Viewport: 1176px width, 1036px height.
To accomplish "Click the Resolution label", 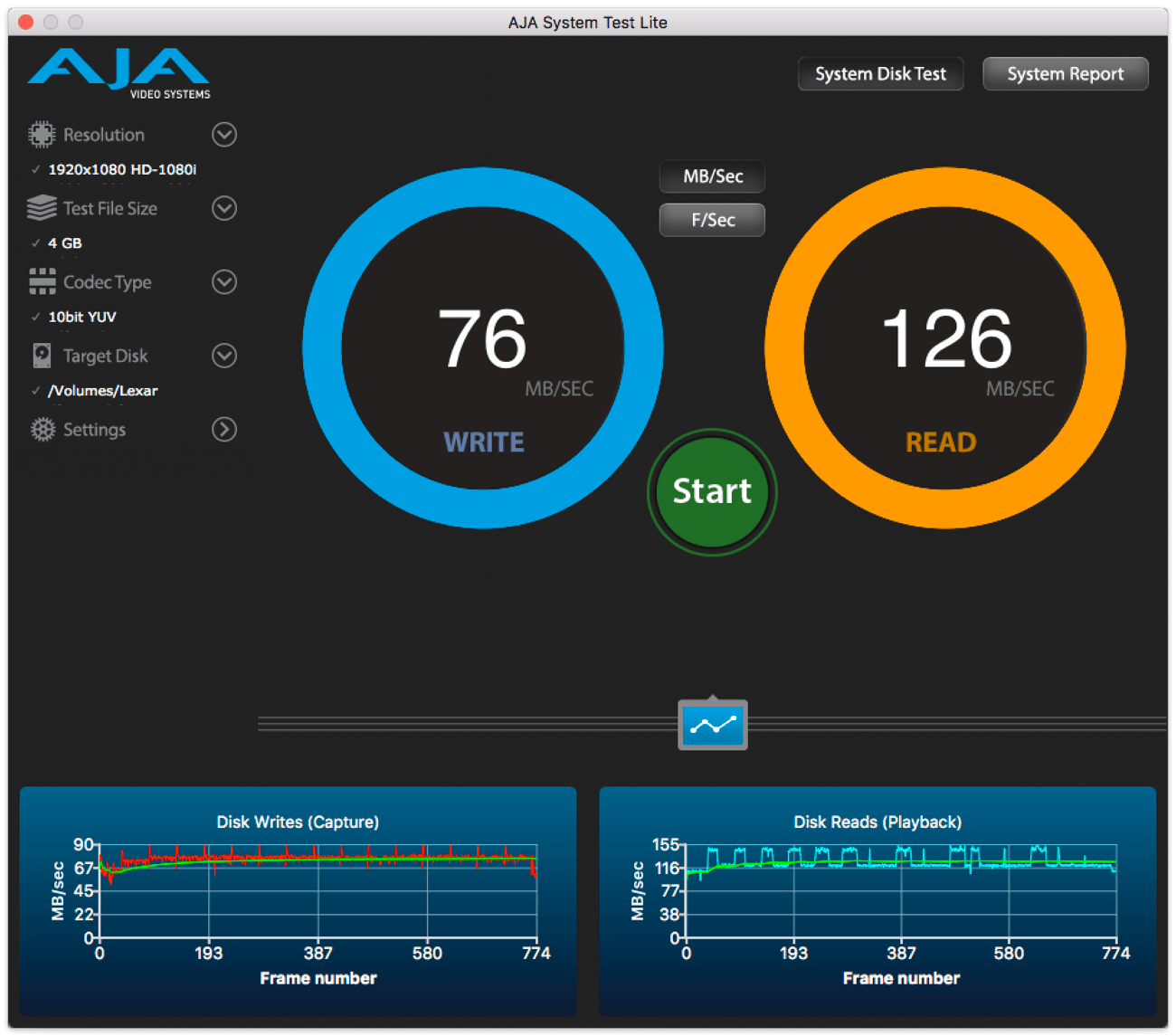I will [x=104, y=135].
